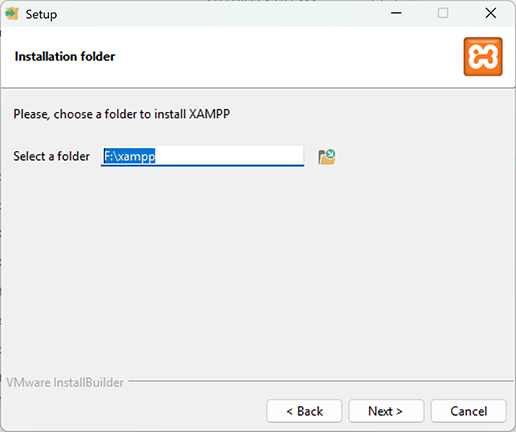Open the folder browse icon
Image resolution: width=516 pixels, height=432 pixels.
coord(326,157)
